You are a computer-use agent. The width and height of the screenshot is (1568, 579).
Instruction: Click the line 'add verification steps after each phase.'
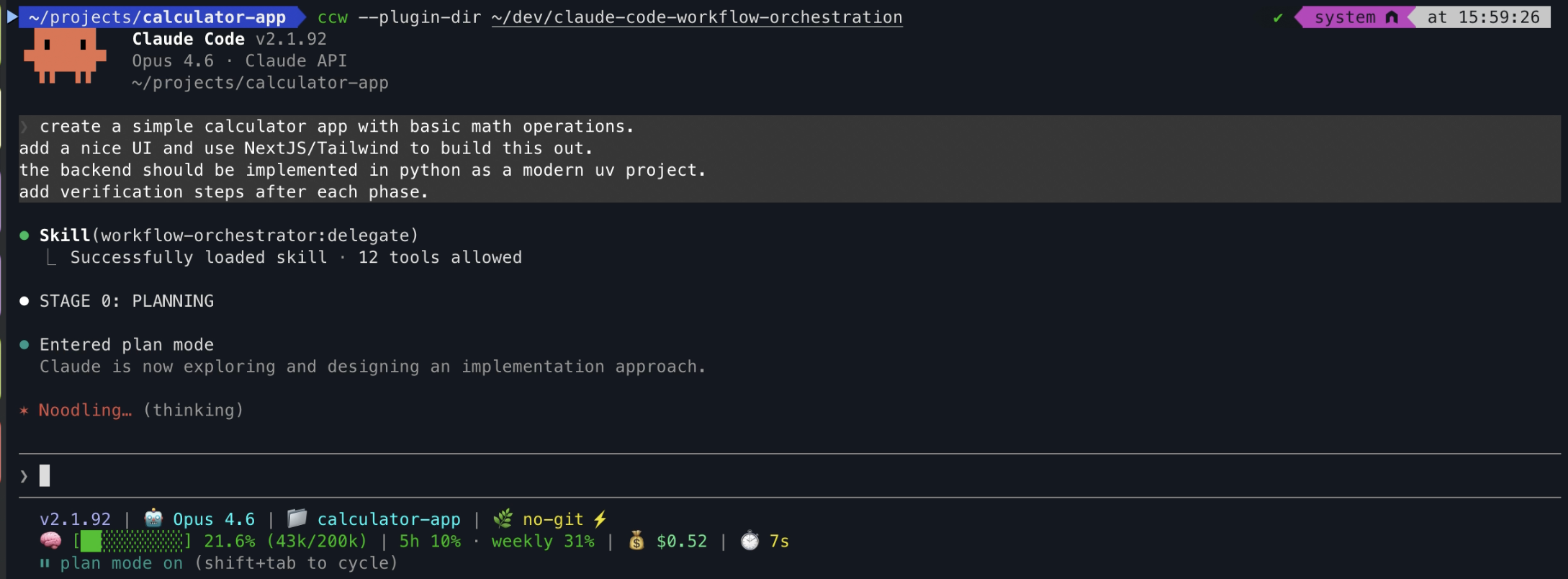coord(224,192)
